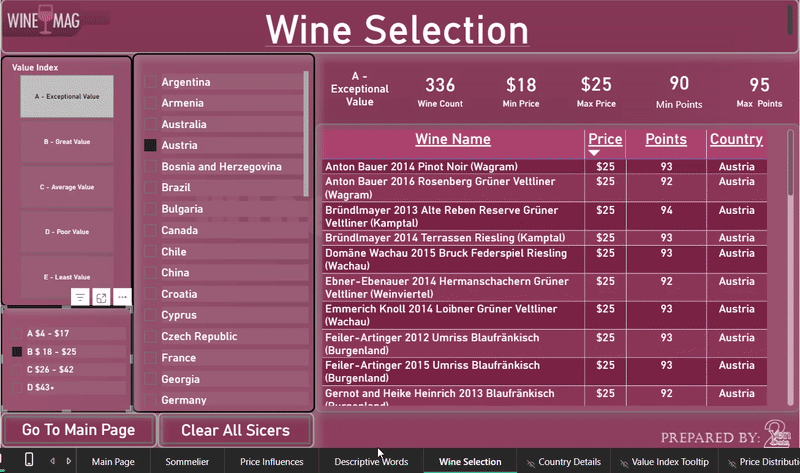
Task: Click the filter icon on Value Index visual
Action: (80, 297)
